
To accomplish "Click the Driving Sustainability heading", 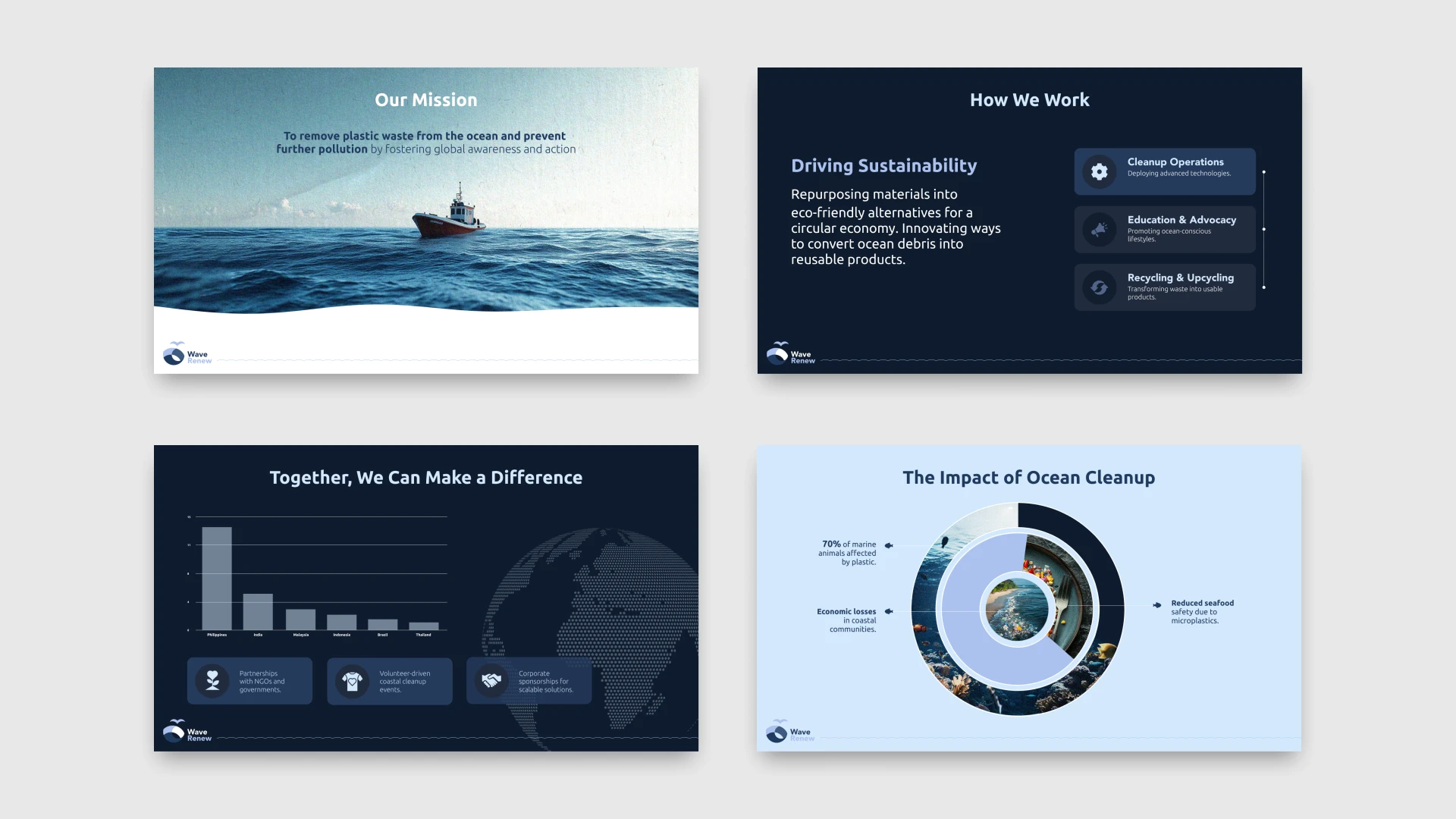I will (883, 166).
